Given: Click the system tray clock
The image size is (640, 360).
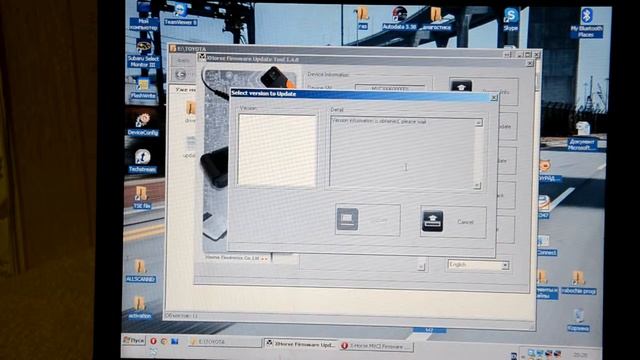Looking at the screenshot, I should (x=580, y=356).
